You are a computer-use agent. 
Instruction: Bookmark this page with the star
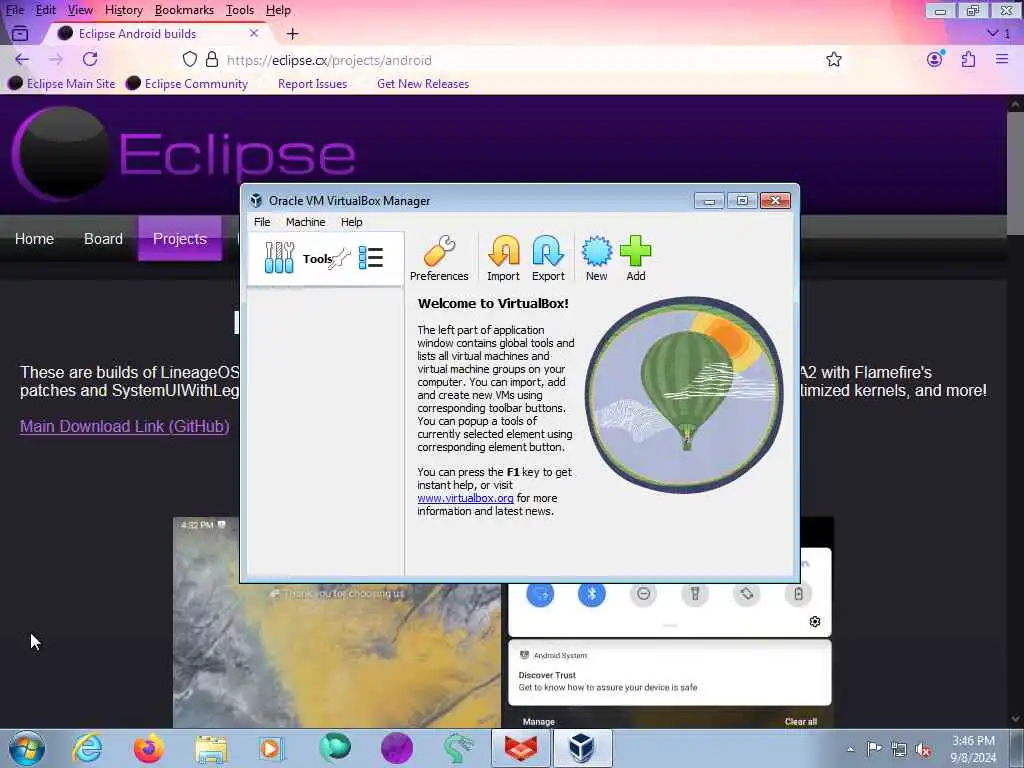(834, 59)
